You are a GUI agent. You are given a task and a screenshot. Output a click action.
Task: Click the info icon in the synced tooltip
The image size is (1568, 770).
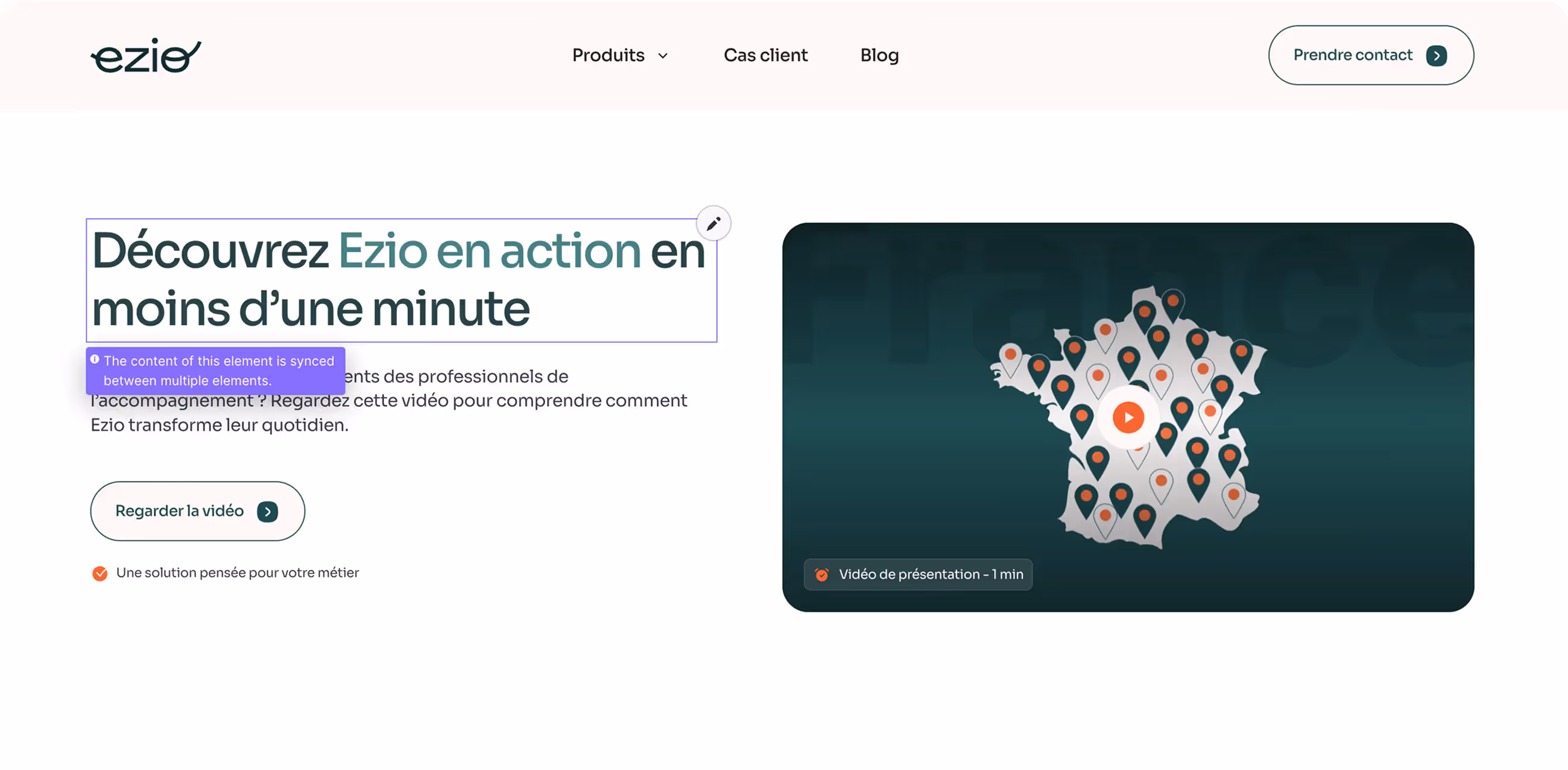pyautogui.click(x=95, y=360)
